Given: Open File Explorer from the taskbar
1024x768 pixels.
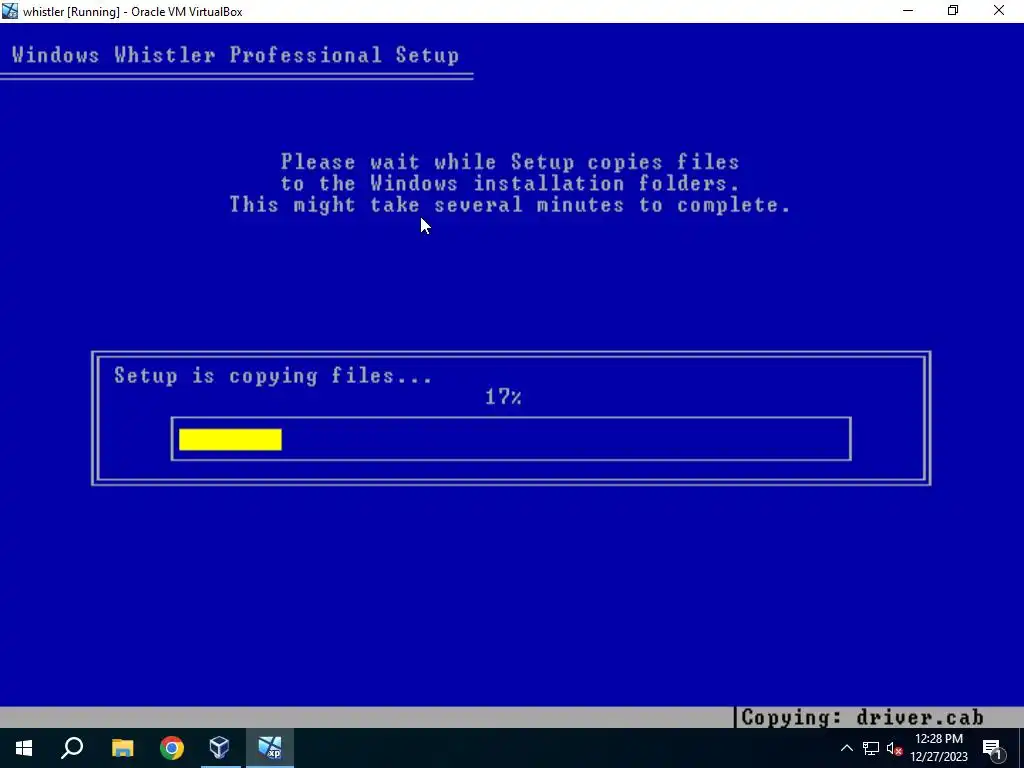Looking at the screenshot, I should click(x=122, y=748).
